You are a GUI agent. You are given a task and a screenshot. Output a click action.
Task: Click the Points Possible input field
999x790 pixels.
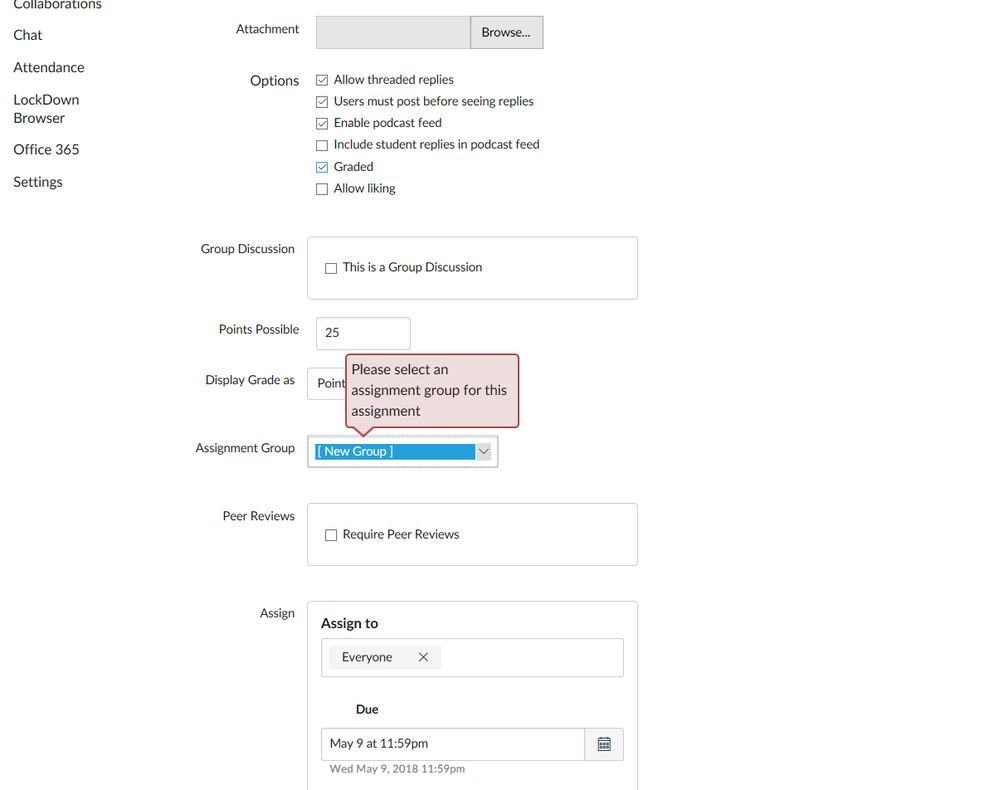[x=363, y=333]
